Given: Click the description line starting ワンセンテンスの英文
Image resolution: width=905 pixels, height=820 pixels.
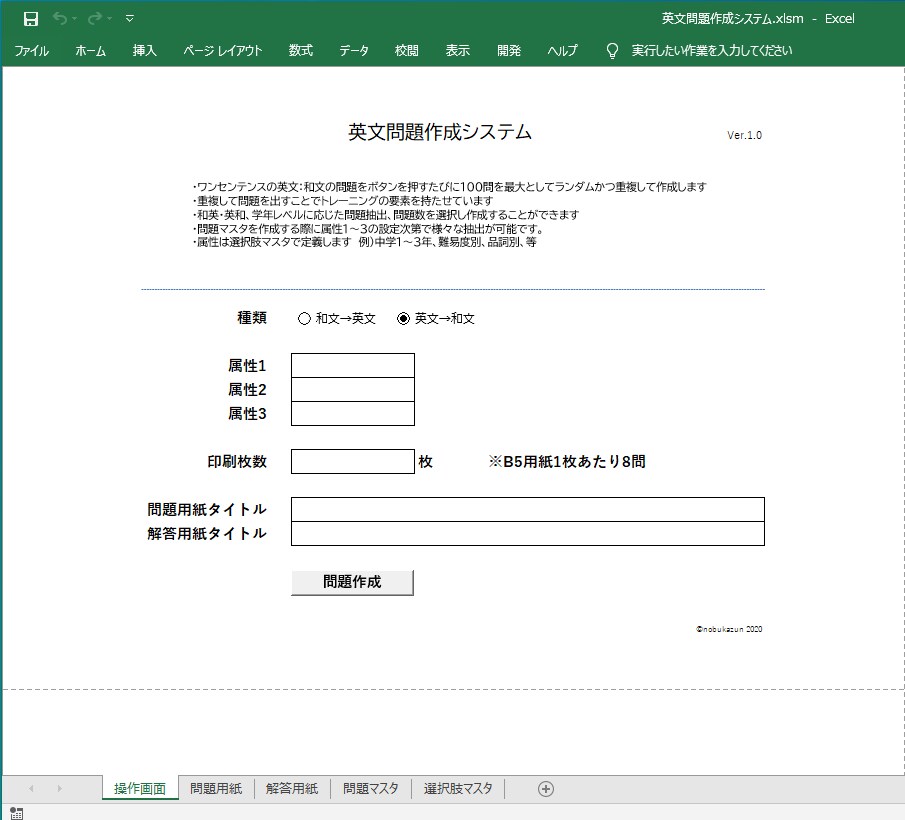Looking at the screenshot, I should tap(450, 187).
